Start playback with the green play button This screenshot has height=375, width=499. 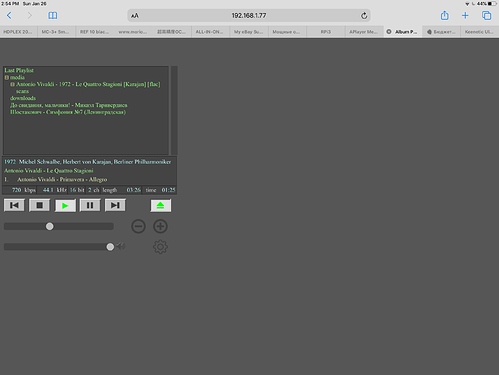[x=65, y=206]
